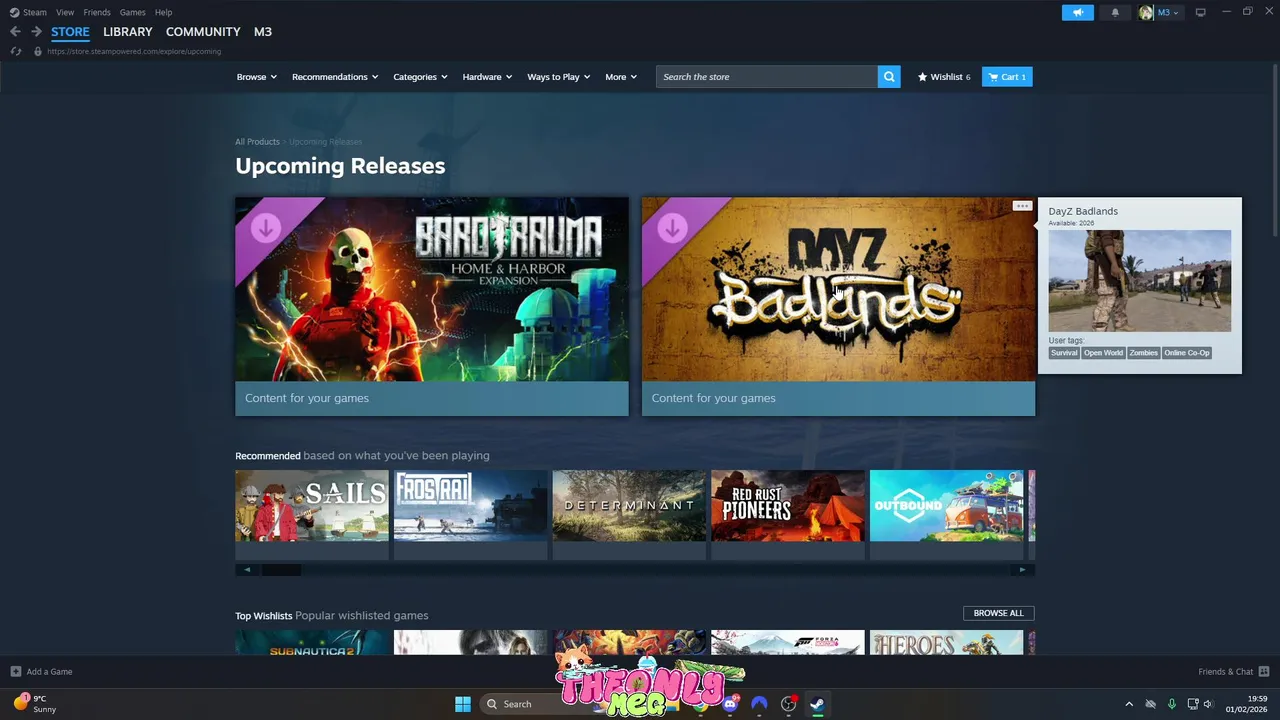
Task: Open the Games menu
Action: click(x=132, y=12)
